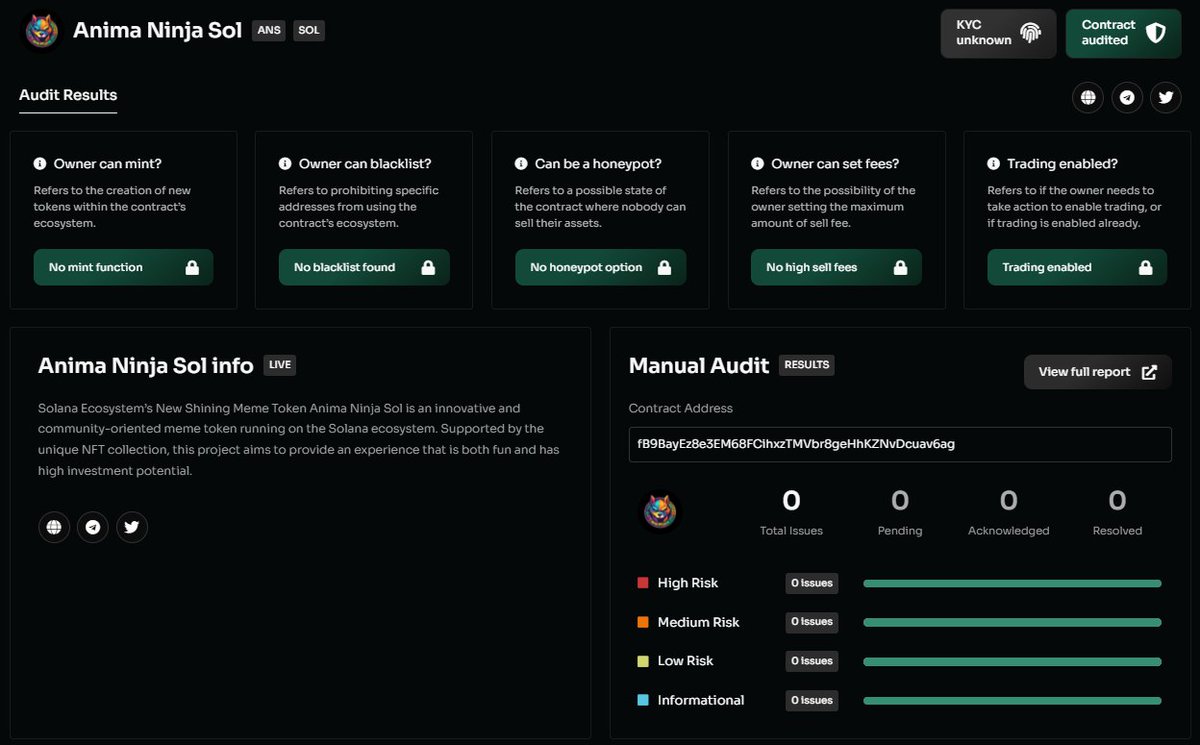Open Telegram icon near Audit Results

coord(1127,98)
